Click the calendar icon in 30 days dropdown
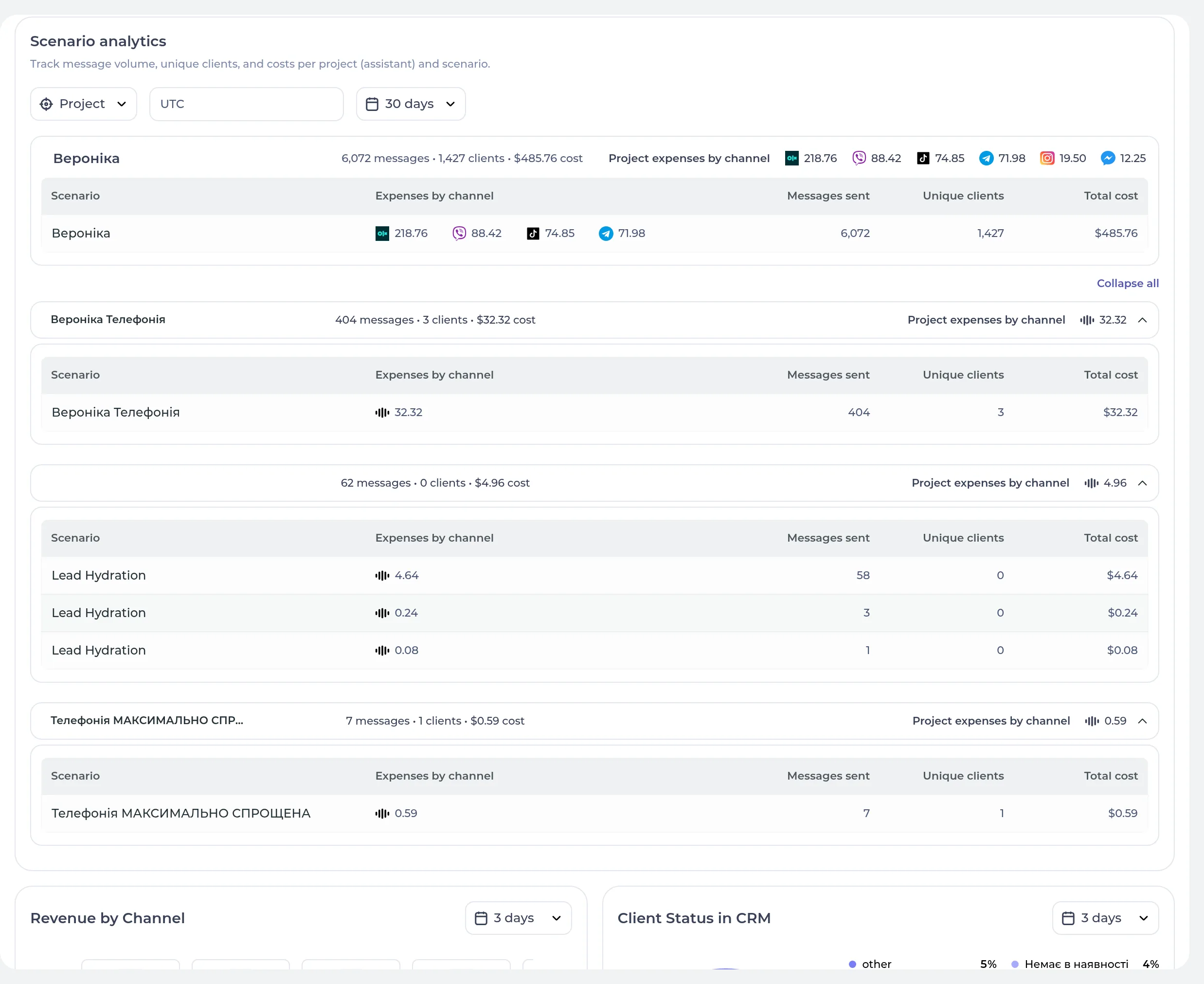The height and width of the screenshot is (984, 1204). 372,104
